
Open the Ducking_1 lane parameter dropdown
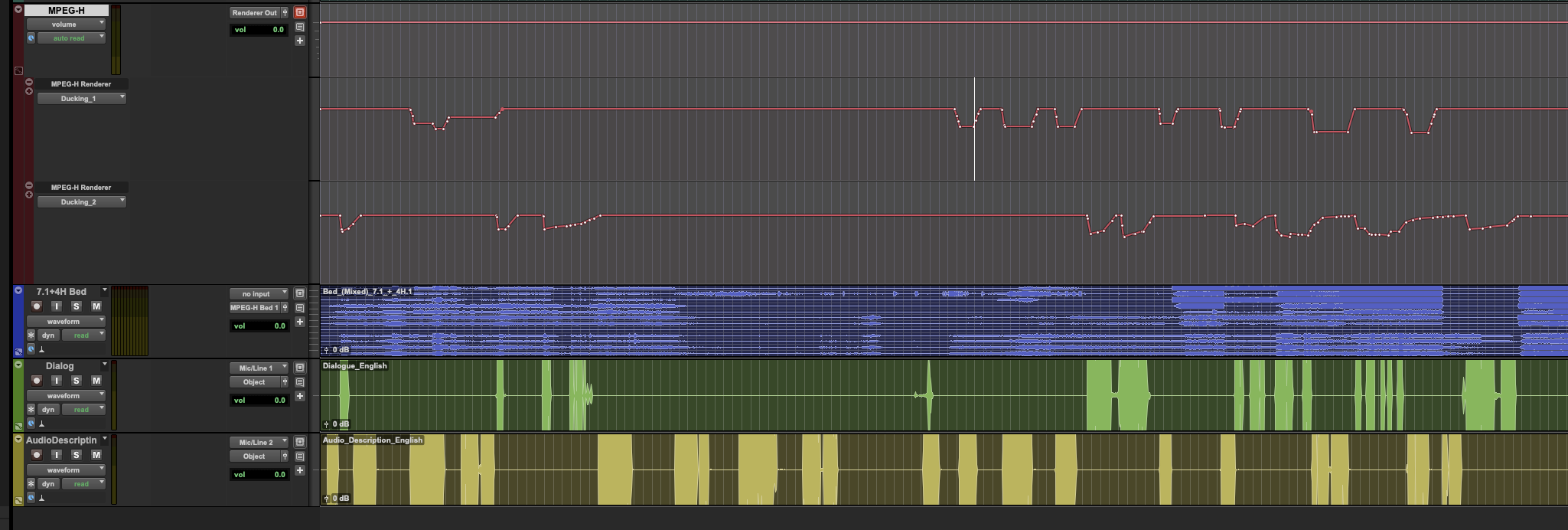[x=82, y=98]
